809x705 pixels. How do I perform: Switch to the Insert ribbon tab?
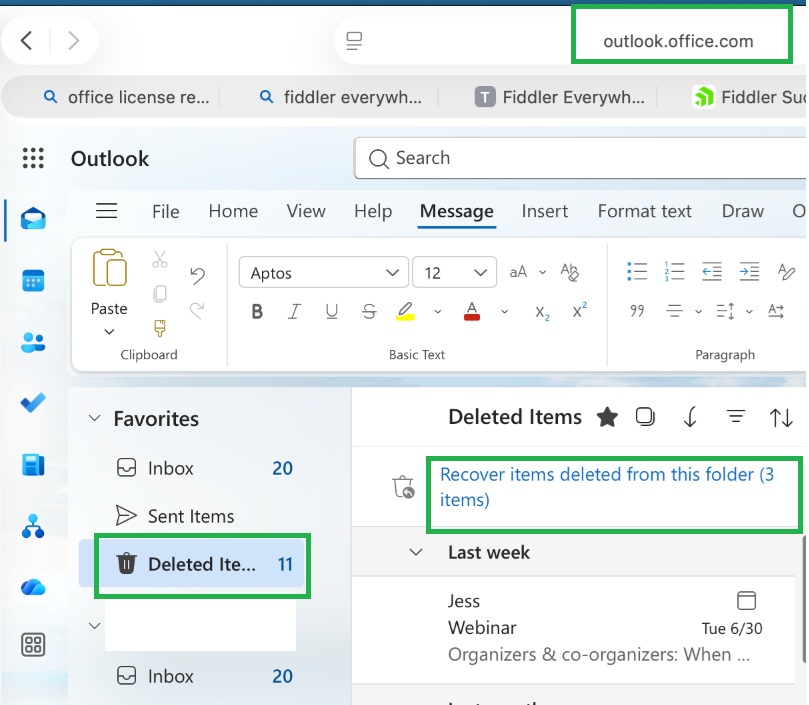pyautogui.click(x=544, y=211)
